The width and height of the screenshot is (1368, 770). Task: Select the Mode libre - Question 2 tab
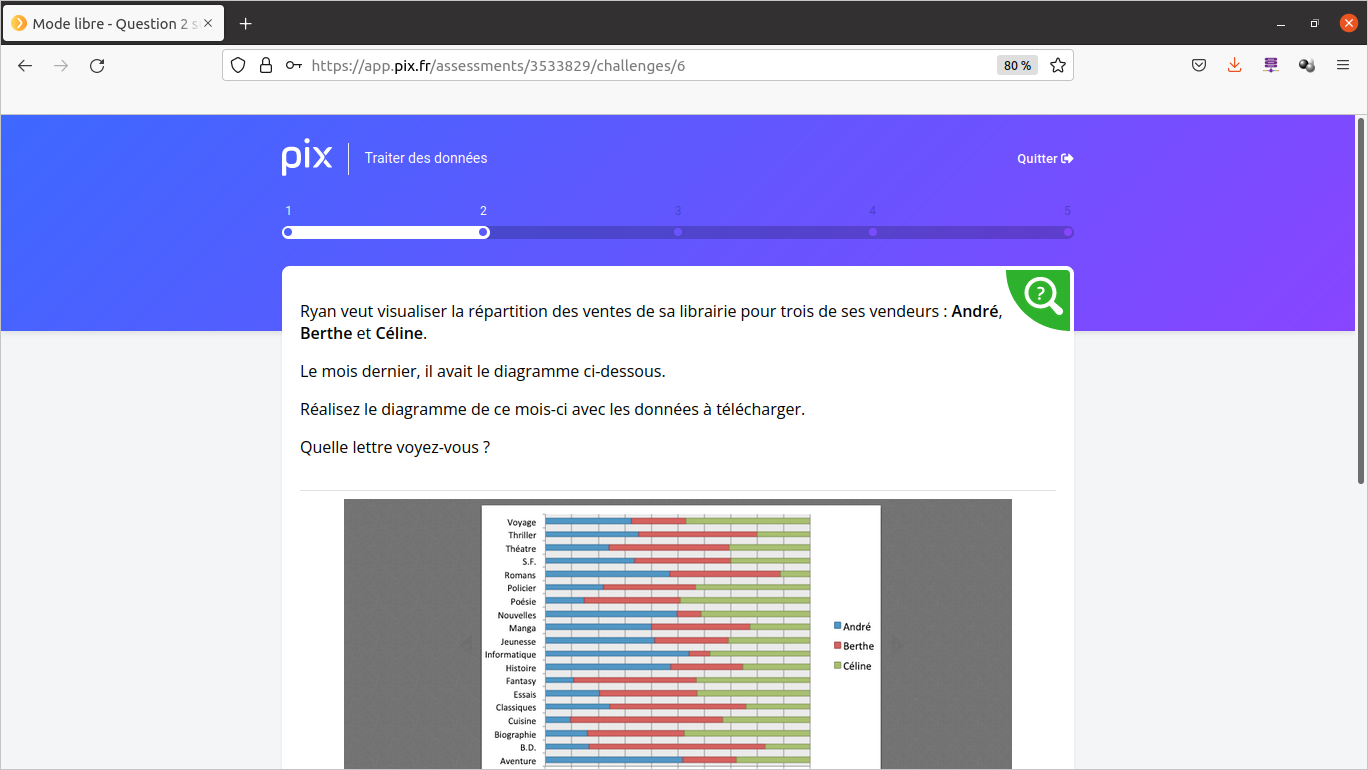pyautogui.click(x=112, y=24)
